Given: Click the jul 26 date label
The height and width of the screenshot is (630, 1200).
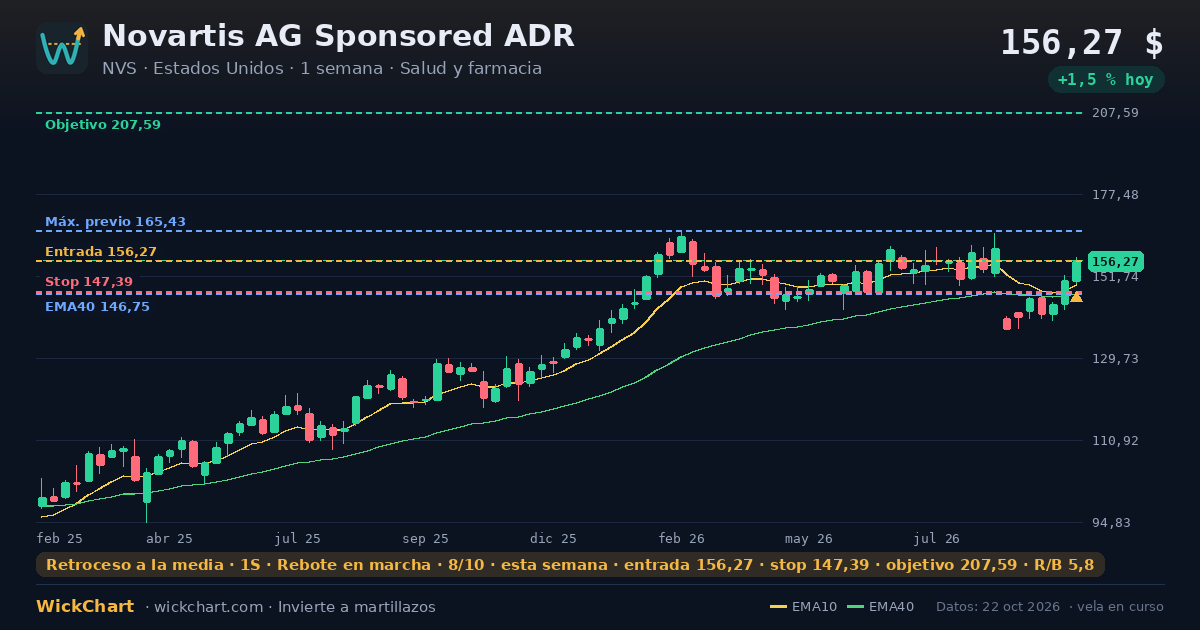Looking at the screenshot, I should click(937, 539).
